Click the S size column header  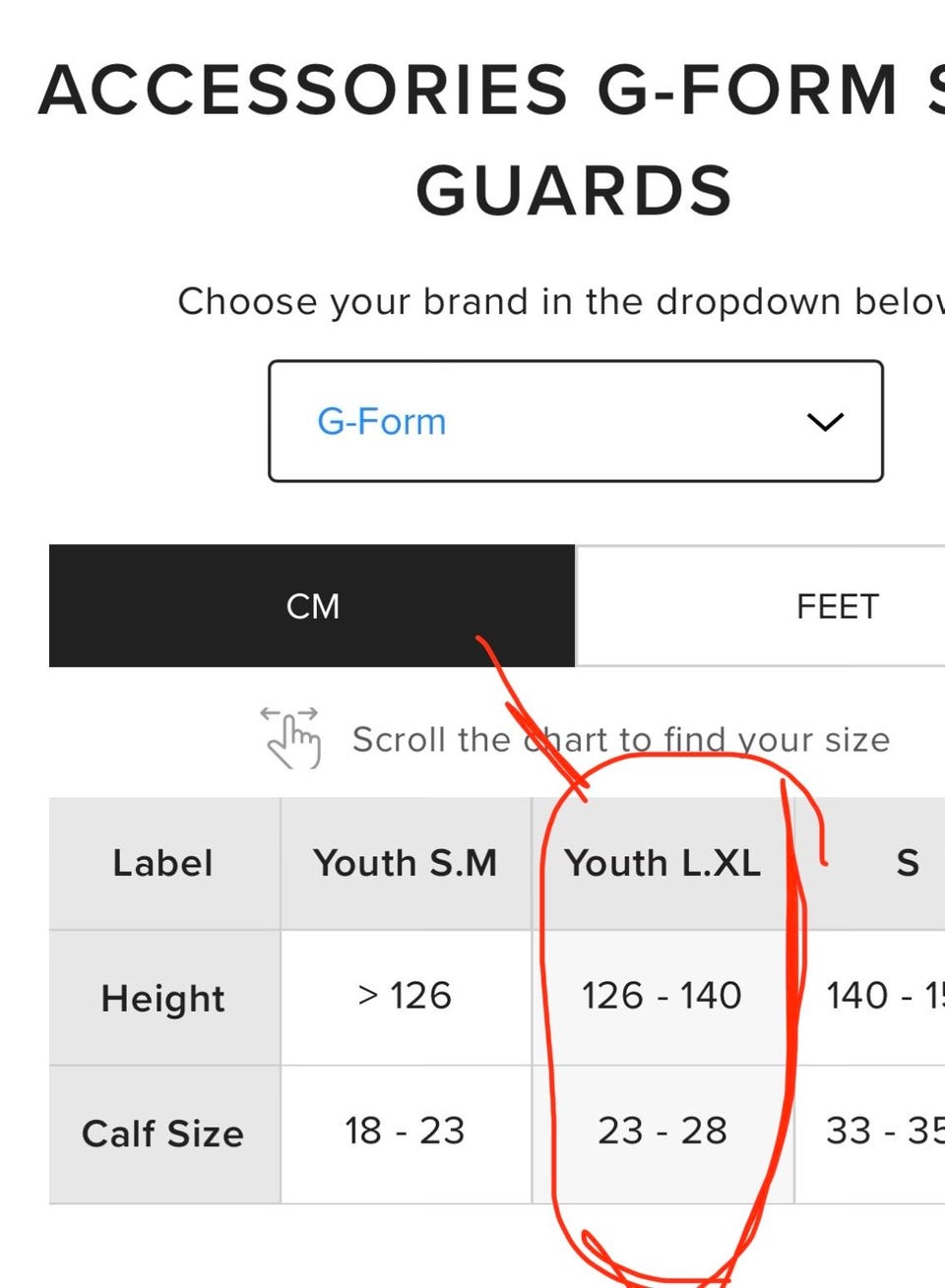[907, 863]
